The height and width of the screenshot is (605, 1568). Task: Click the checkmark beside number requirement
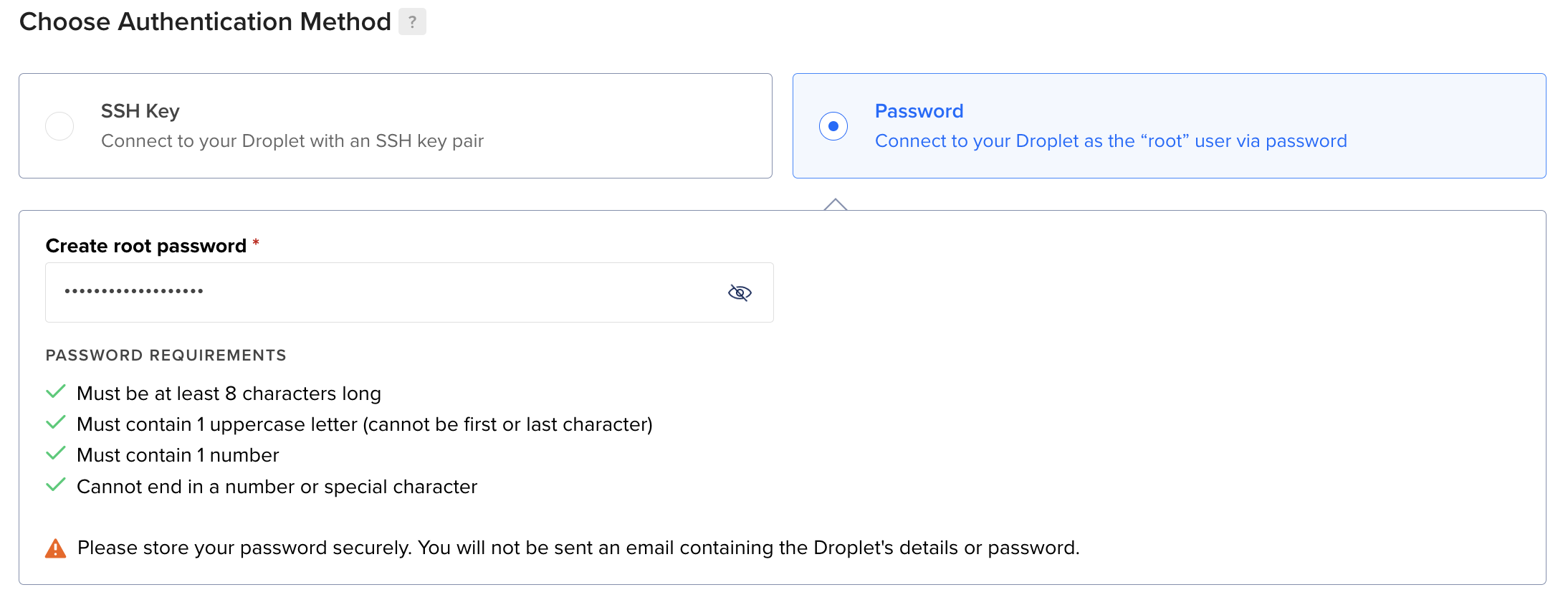tap(56, 453)
